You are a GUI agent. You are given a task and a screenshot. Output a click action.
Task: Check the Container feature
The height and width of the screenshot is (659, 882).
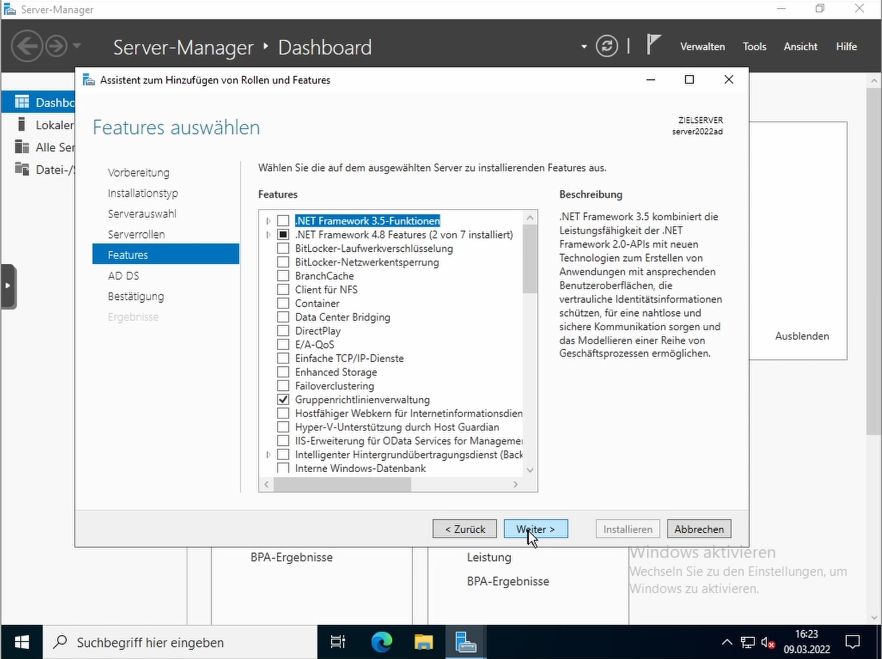coord(283,304)
